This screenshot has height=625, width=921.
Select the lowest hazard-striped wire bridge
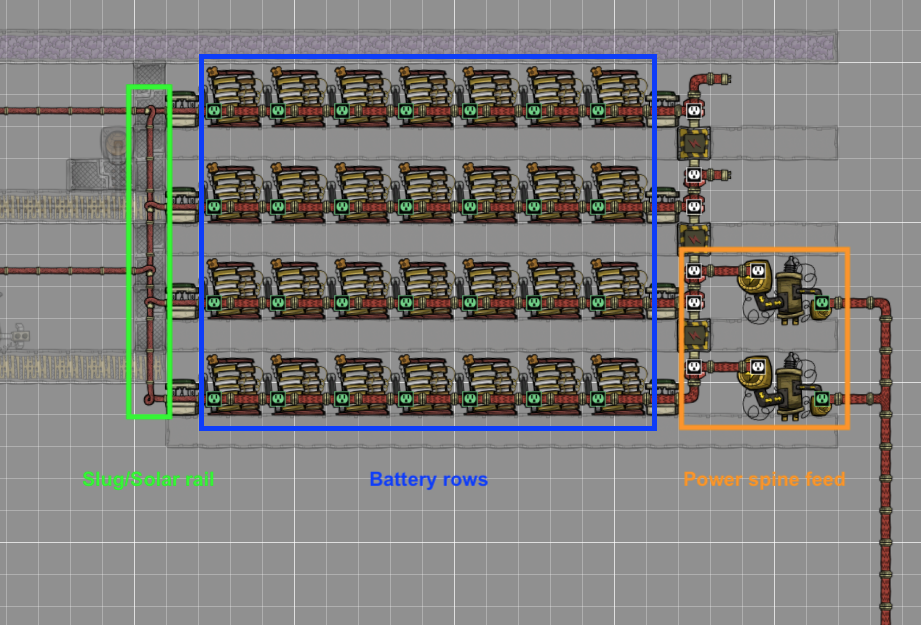[x=694, y=335]
